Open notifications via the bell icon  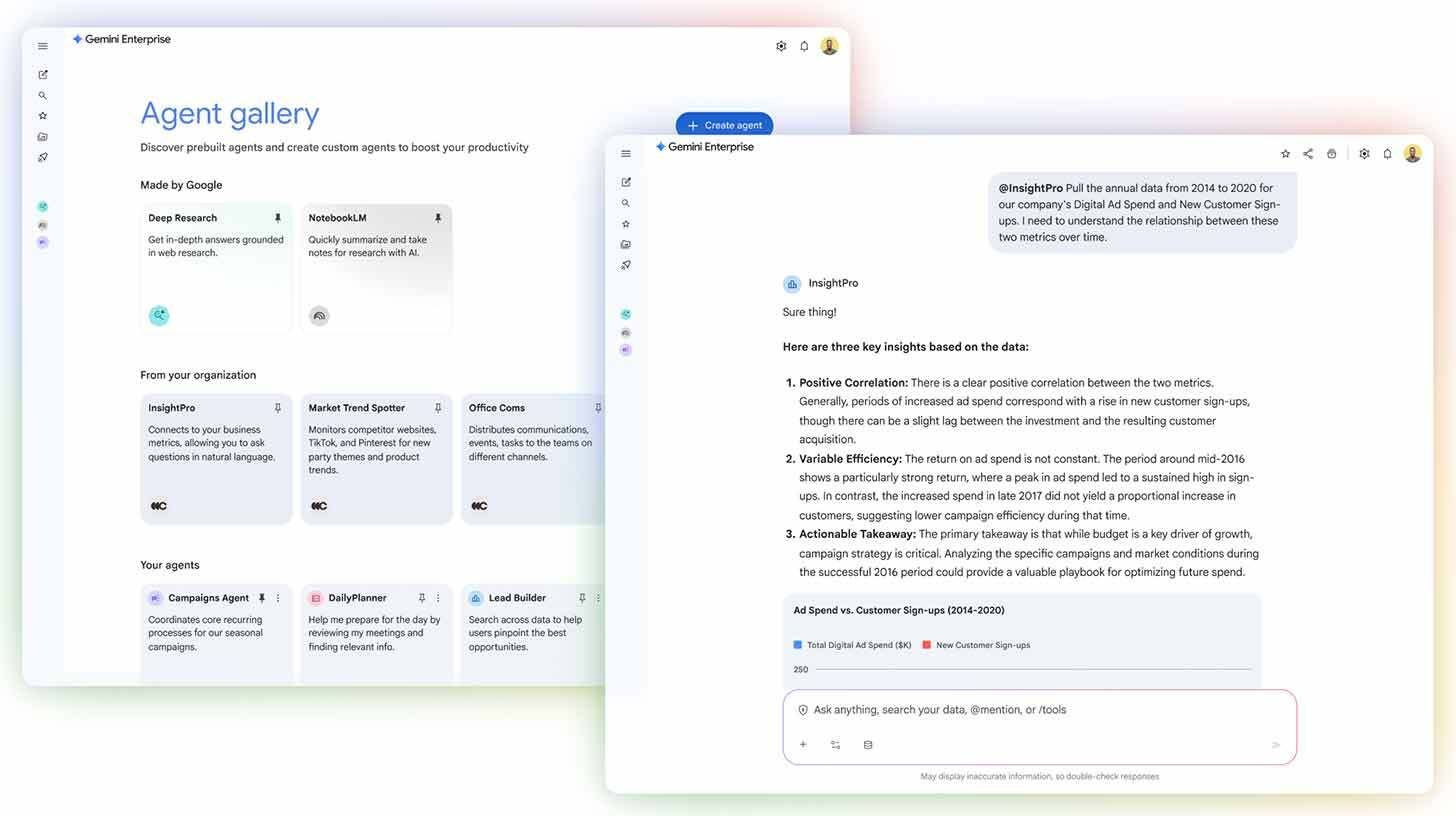click(1387, 153)
